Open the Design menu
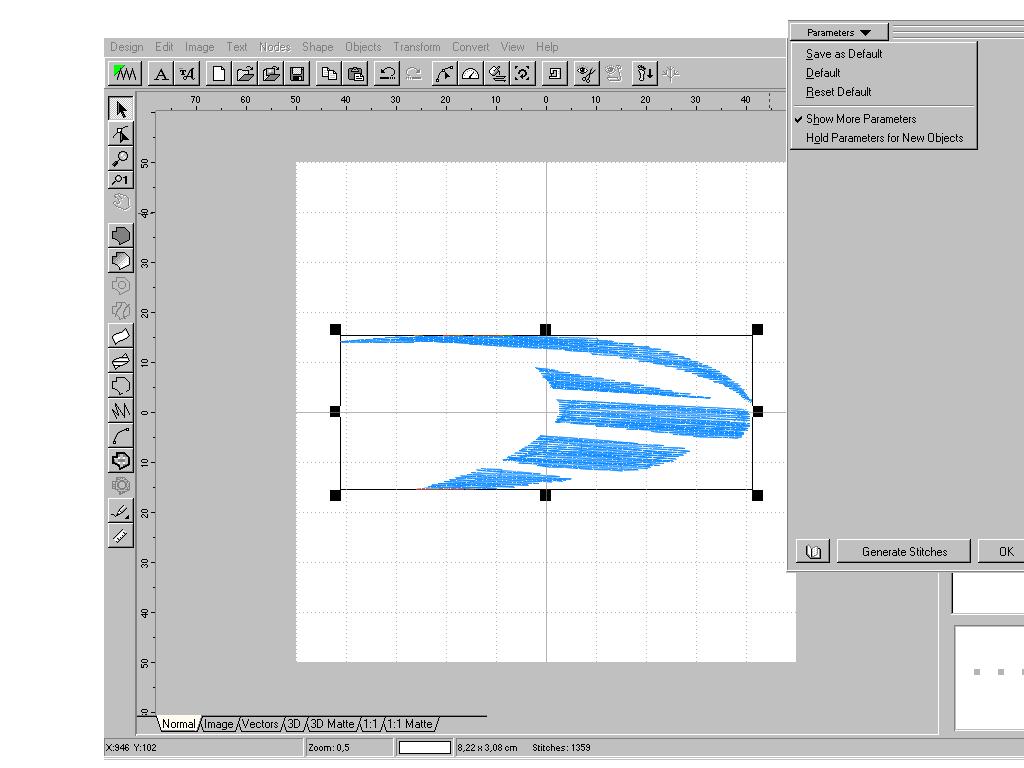The height and width of the screenshot is (768, 1024). pyautogui.click(x=127, y=47)
